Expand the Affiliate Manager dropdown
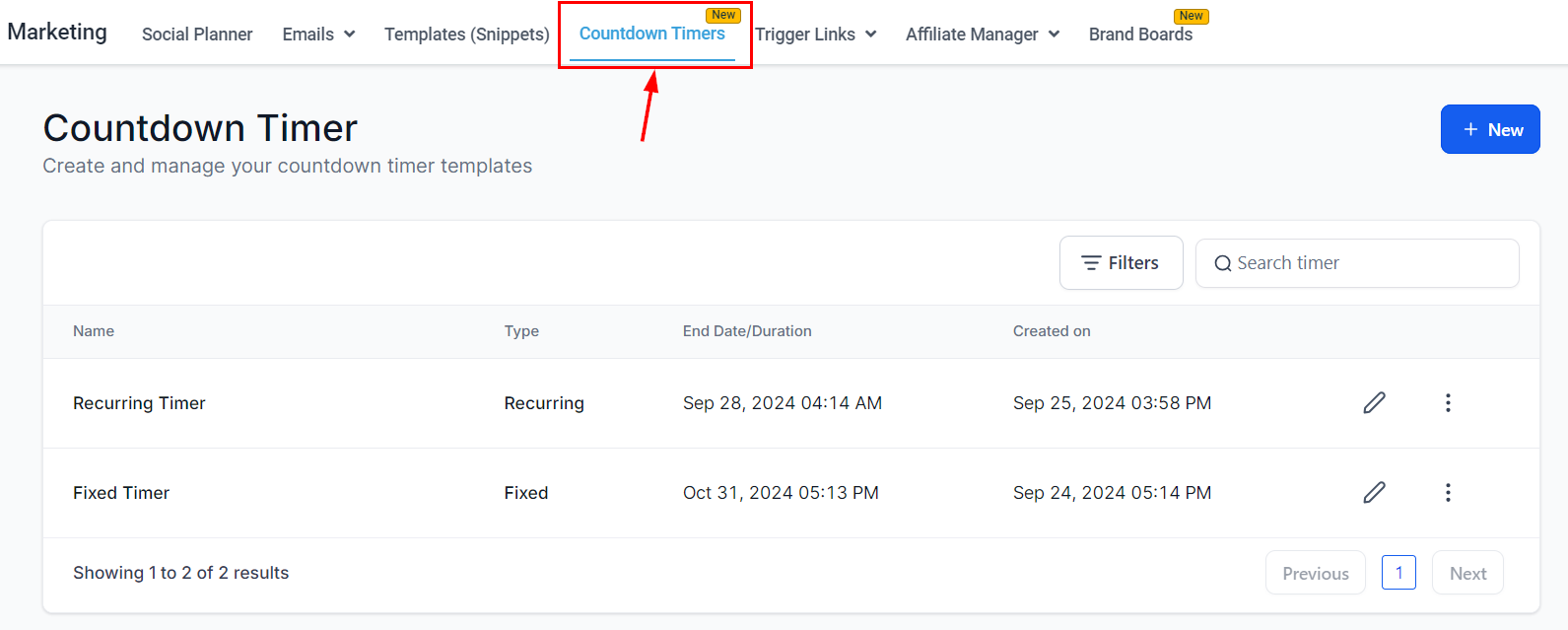This screenshot has width=1568, height=630. click(983, 35)
